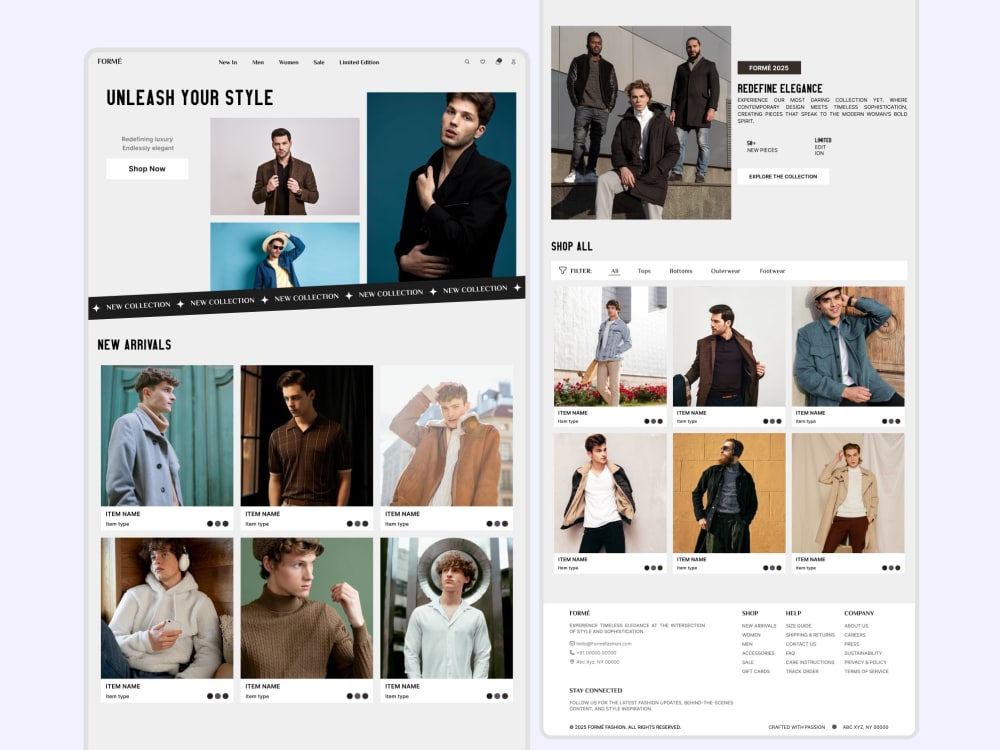Open the brown overcoat product in Shop All

coord(729,346)
